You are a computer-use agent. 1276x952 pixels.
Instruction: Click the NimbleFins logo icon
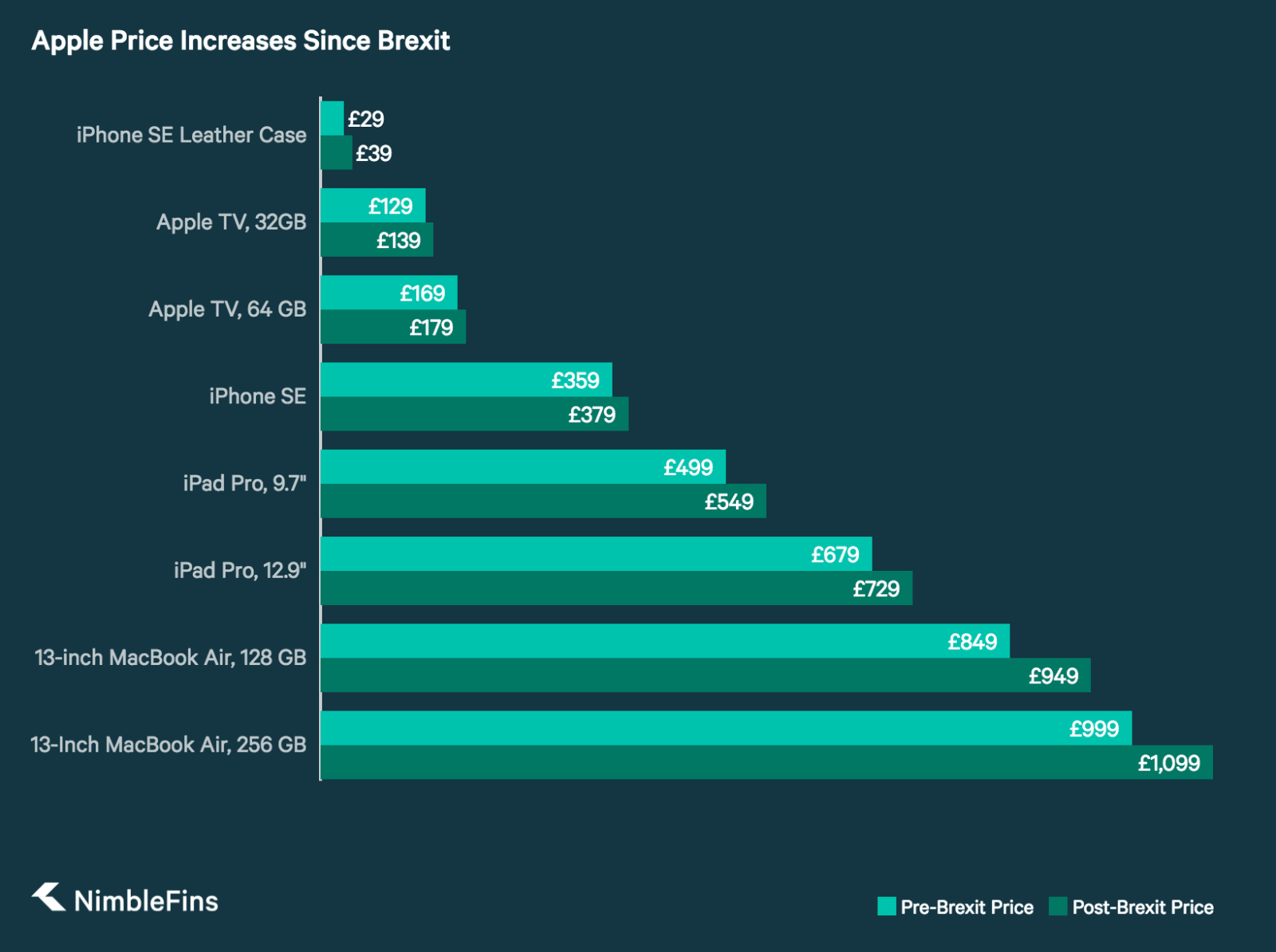coord(49,897)
